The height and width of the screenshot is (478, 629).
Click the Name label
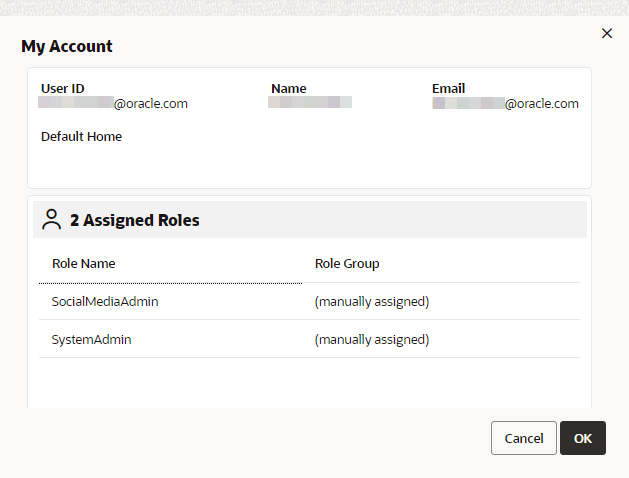pyautogui.click(x=289, y=88)
